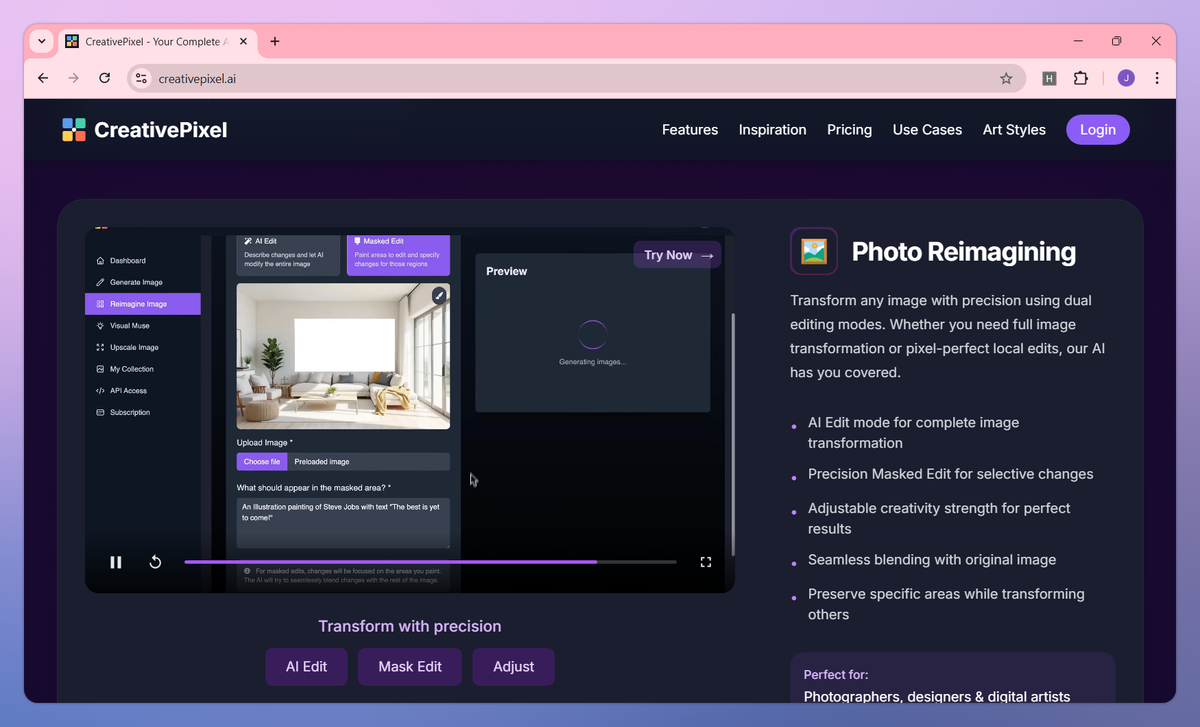Select the brush icon on the image preview
Viewport: 1200px width, 727px height.
(439, 295)
